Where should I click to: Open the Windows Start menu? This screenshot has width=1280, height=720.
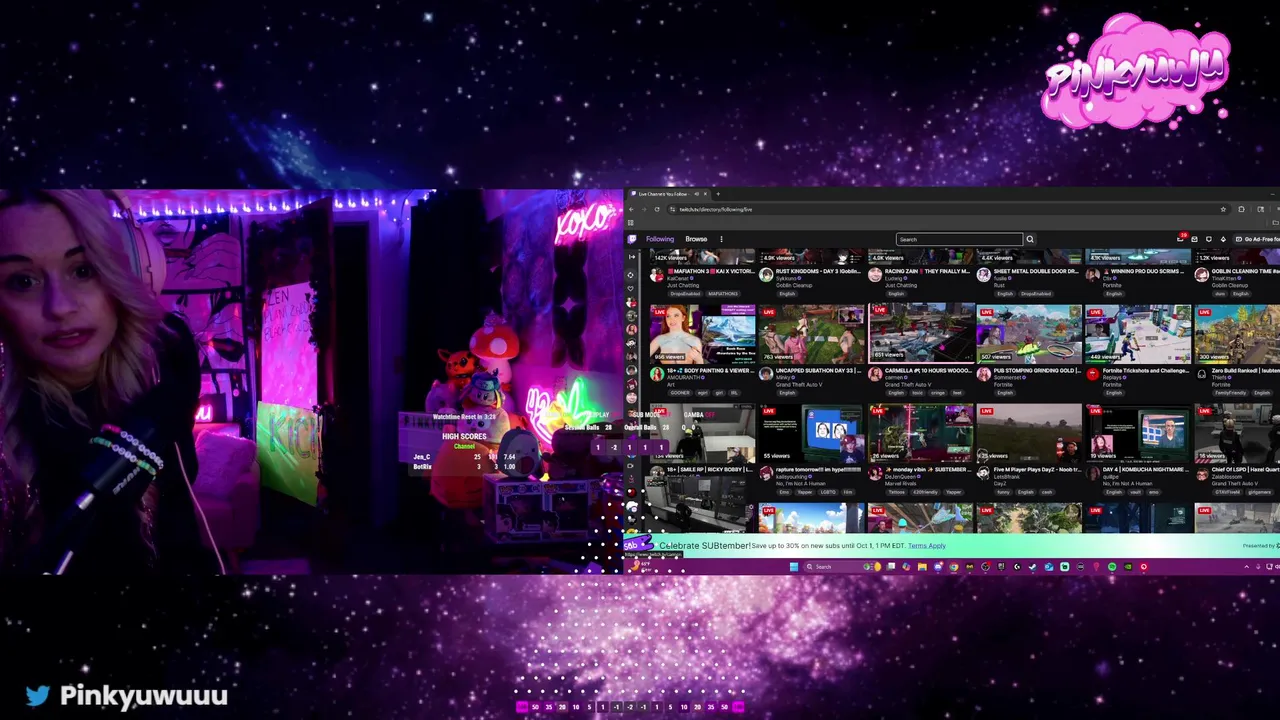click(794, 567)
